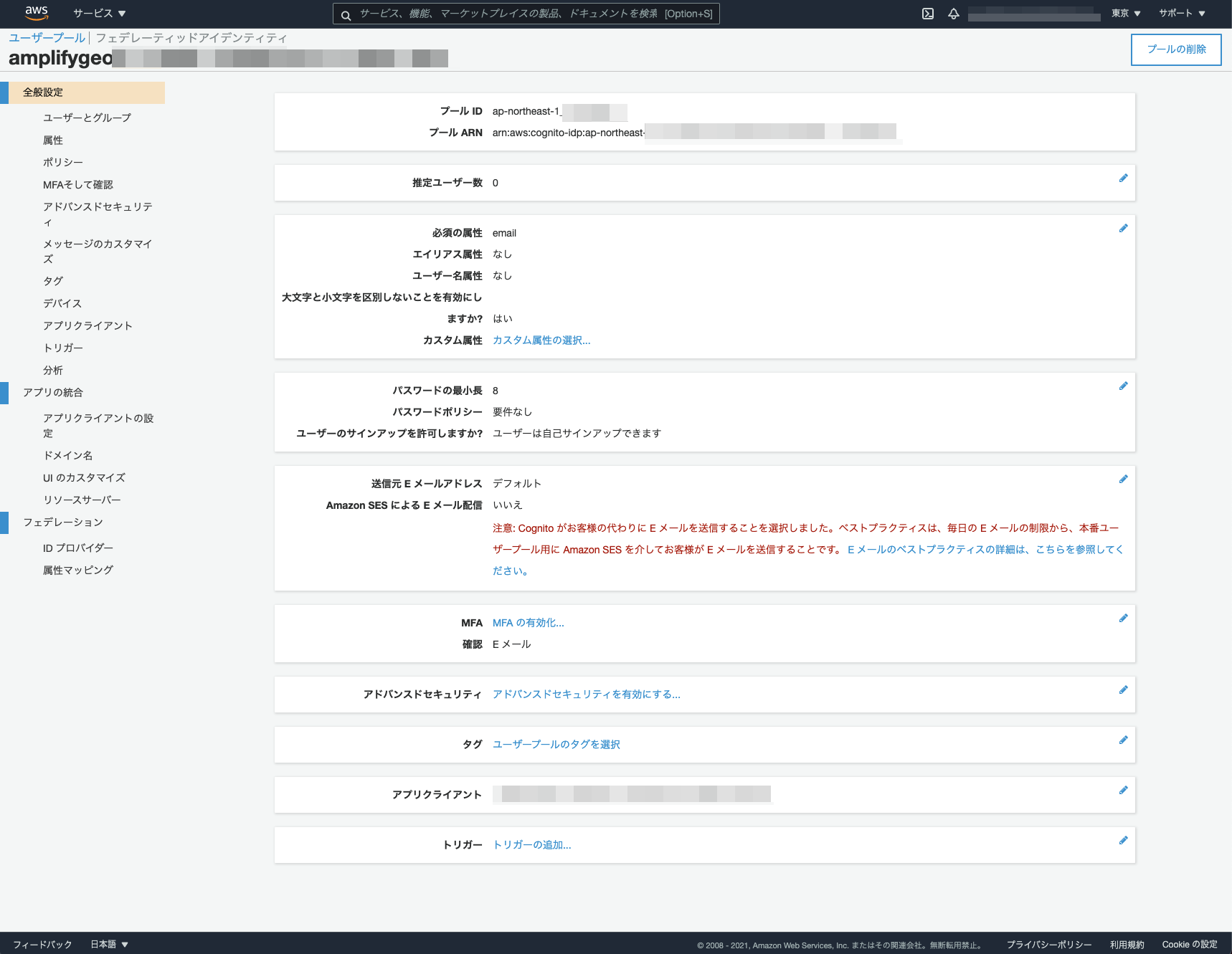
Task: Edit the パスワードの最小長 section pencil
Action: pyautogui.click(x=1123, y=386)
